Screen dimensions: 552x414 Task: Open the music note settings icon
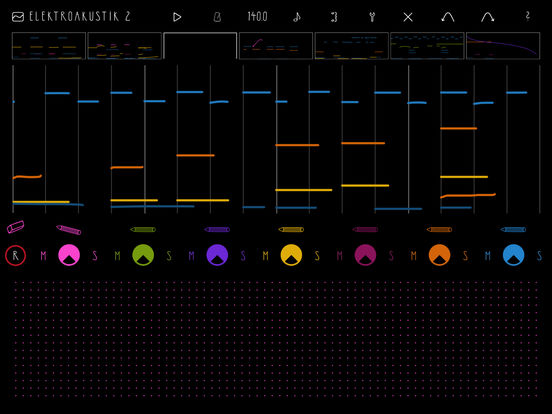pyautogui.click(x=297, y=17)
